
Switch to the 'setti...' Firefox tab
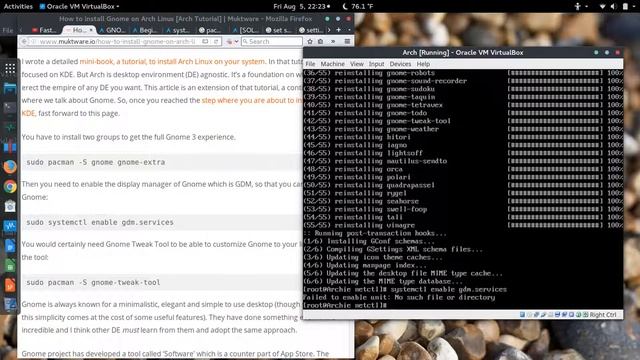point(311,30)
